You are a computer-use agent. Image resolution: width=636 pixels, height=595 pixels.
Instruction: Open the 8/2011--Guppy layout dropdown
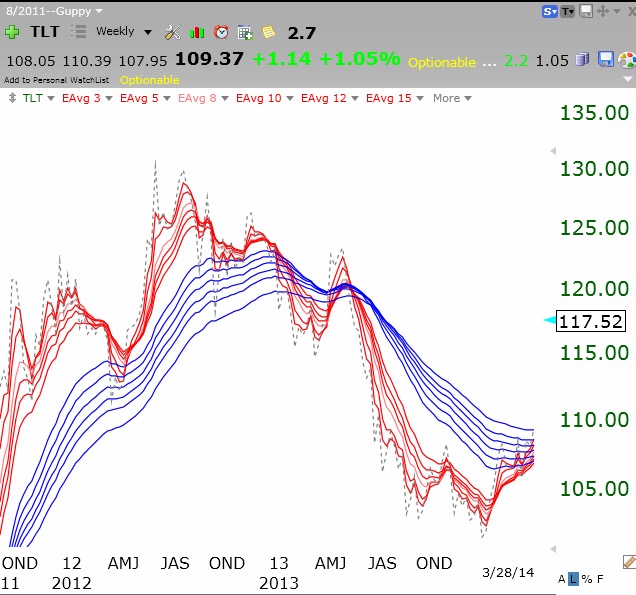(x=99, y=11)
